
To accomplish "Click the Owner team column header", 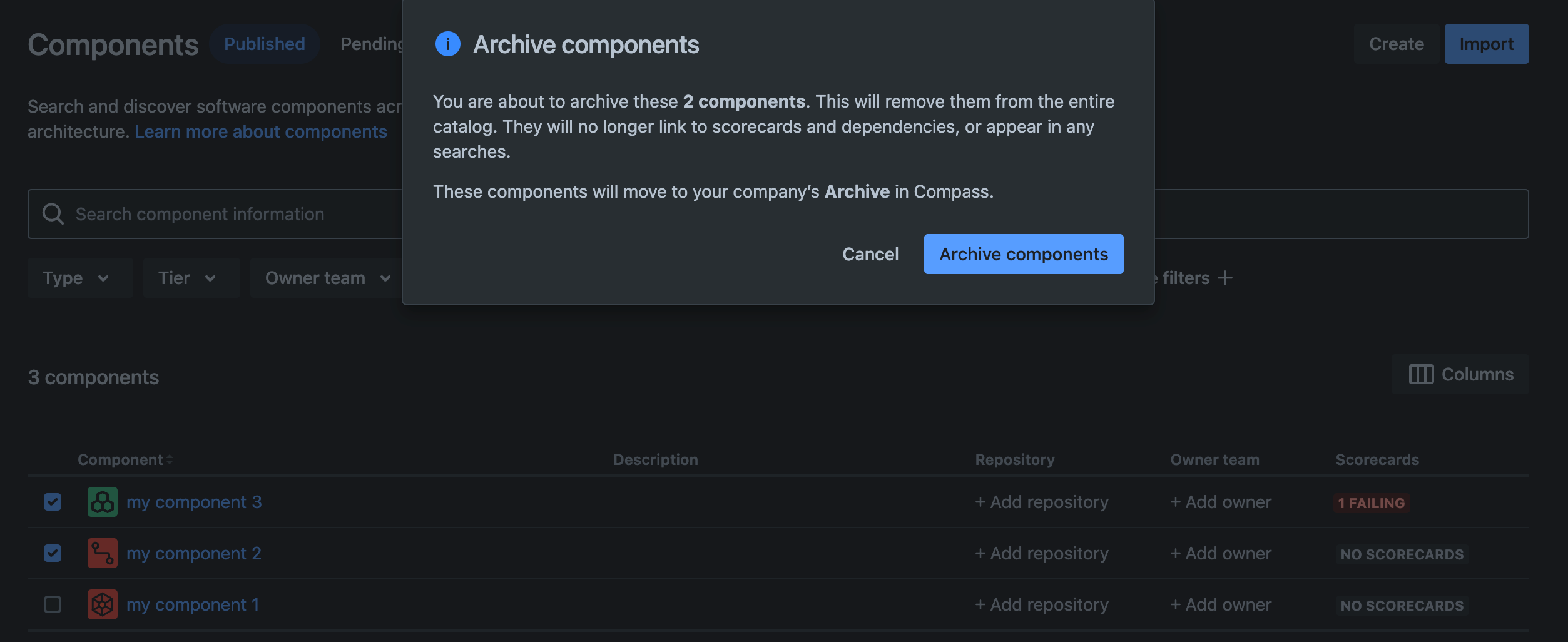I will pyautogui.click(x=1215, y=460).
